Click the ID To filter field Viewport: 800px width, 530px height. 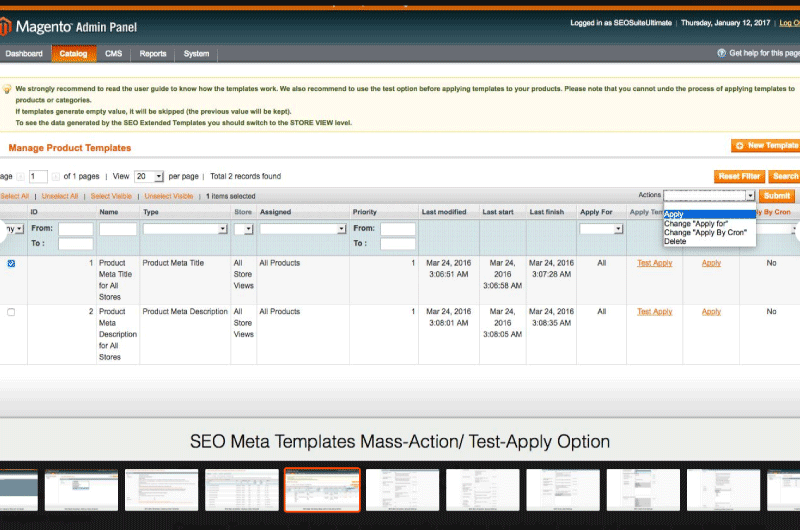(x=76, y=244)
